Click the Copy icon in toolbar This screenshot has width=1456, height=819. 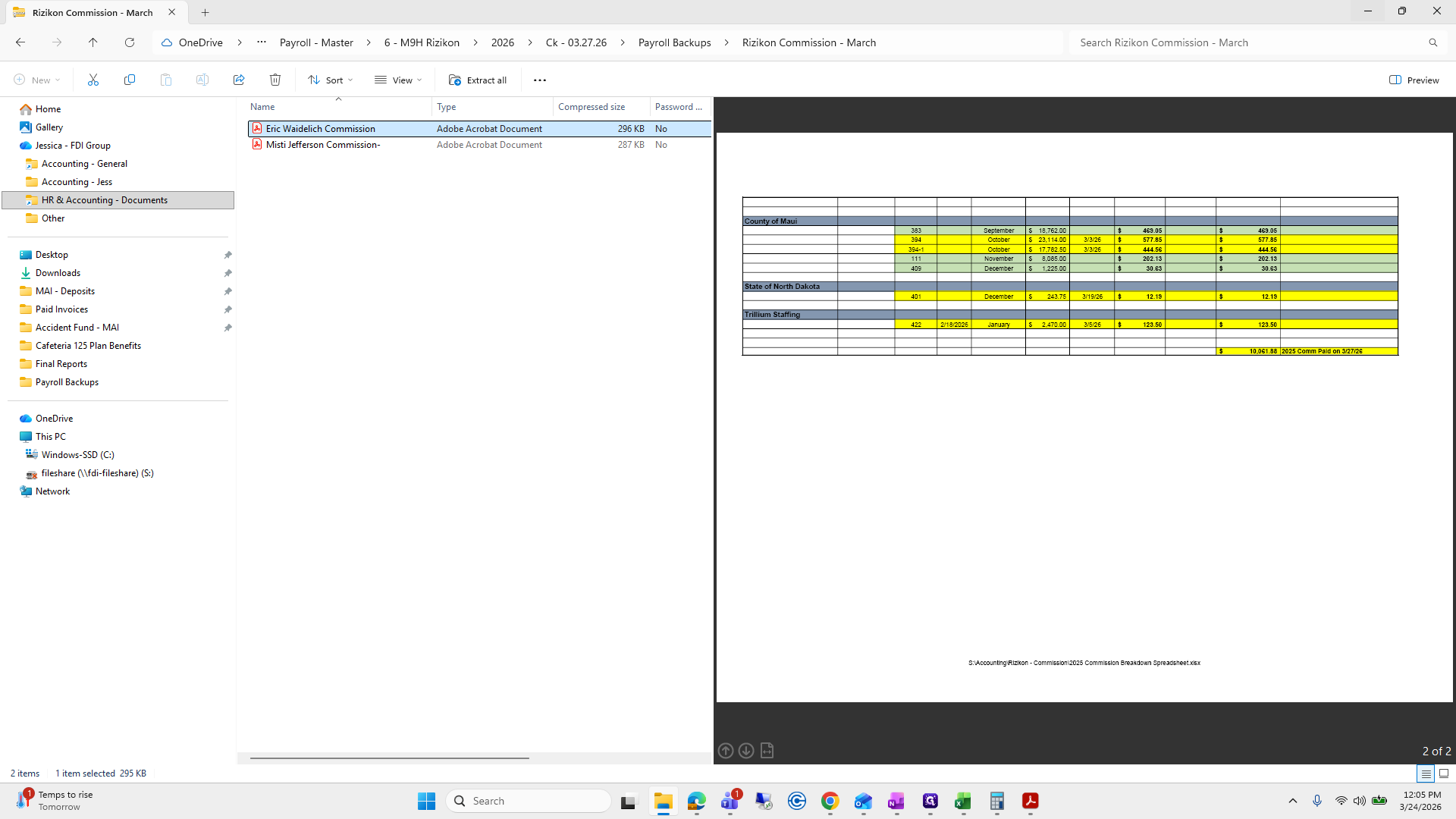pyautogui.click(x=130, y=80)
